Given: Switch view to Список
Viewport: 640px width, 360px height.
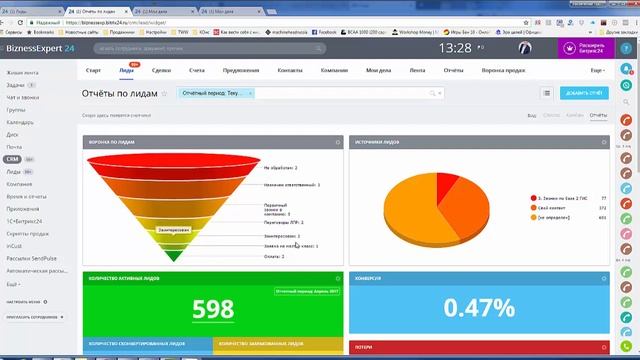Looking at the screenshot, I should pos(551,116).
